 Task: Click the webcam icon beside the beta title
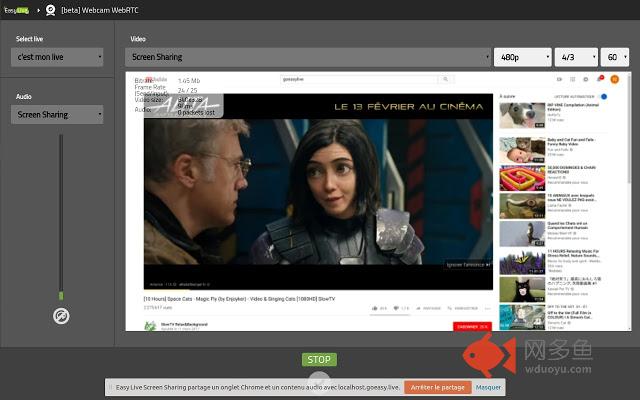pos(51,10)
